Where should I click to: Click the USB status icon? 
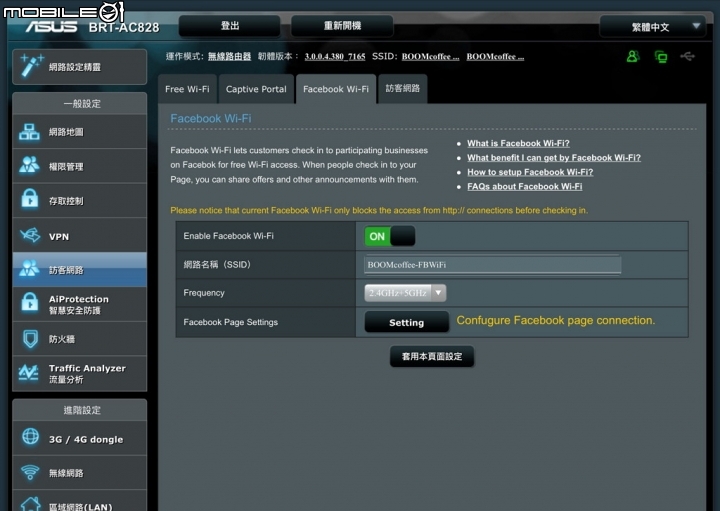tap(687, 56)
